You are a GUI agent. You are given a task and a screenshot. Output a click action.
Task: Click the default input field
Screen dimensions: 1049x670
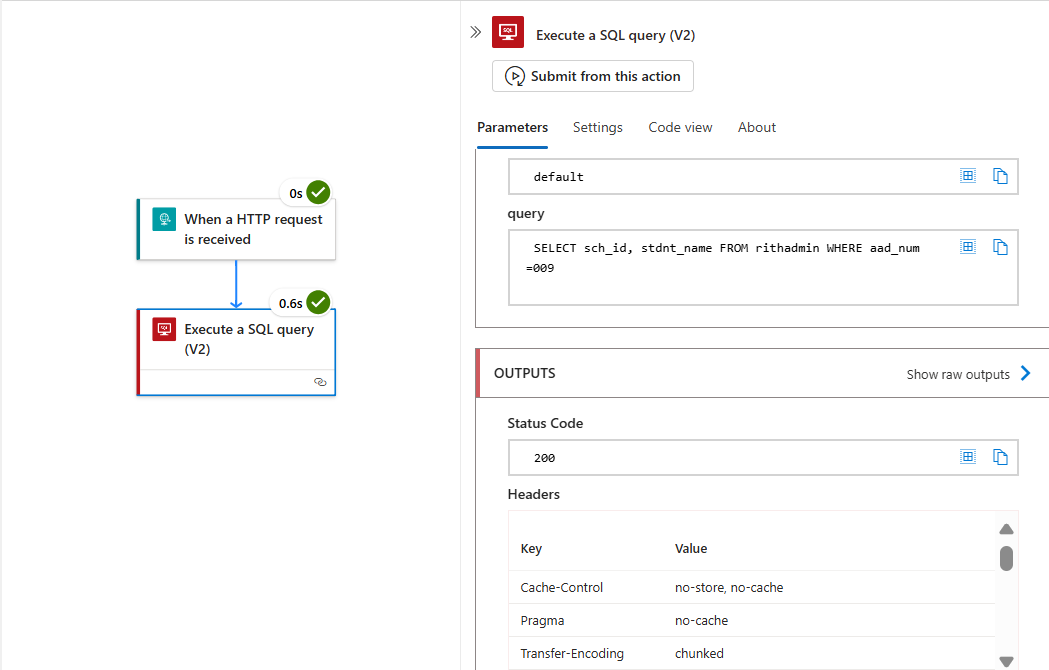(763, 177)
